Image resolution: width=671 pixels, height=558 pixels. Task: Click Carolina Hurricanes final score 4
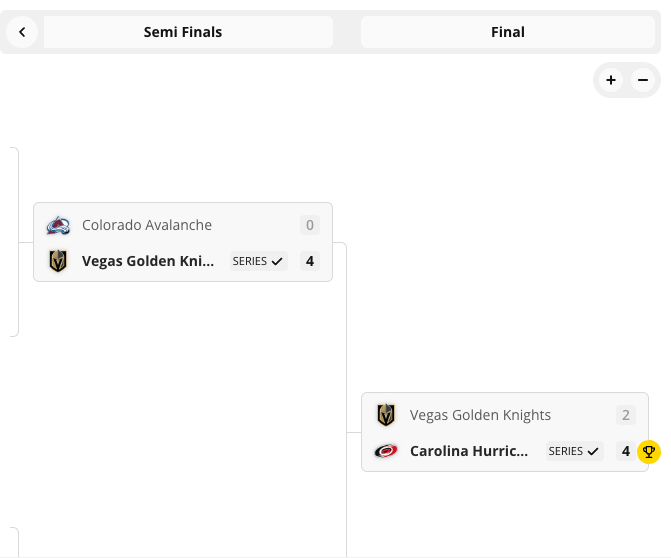pyautogui.click(x=626, y=451)
